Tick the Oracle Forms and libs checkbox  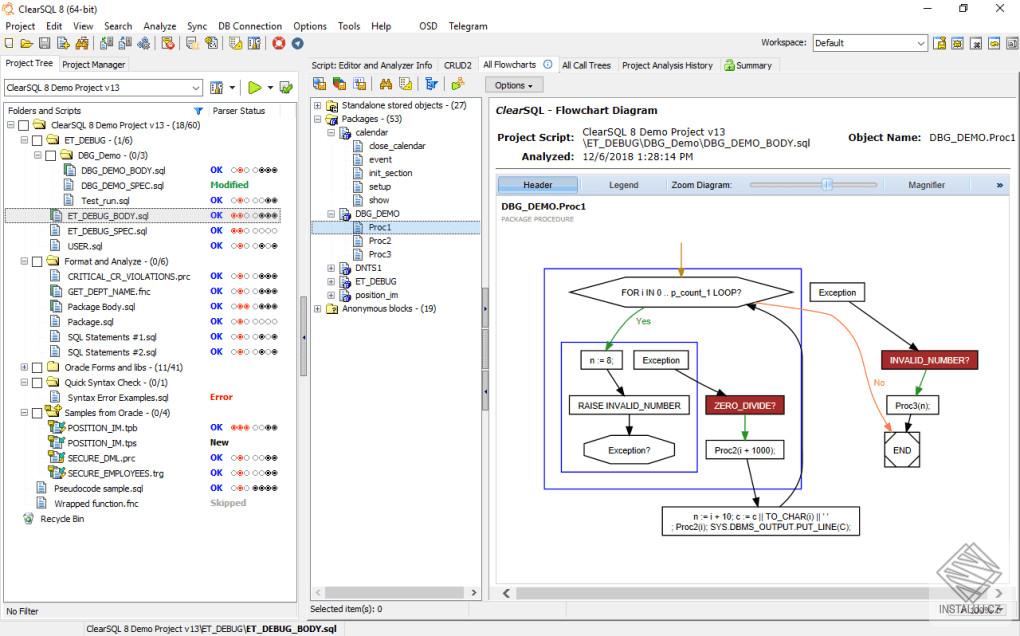point(37,367)
